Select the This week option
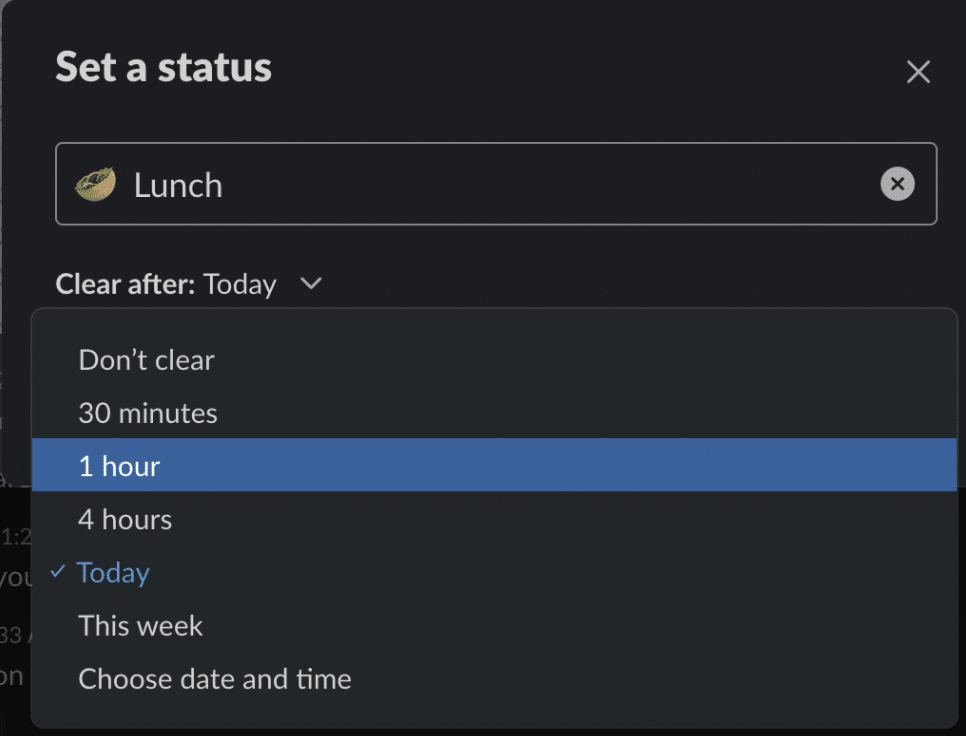The width and height of the screenshot is (966, 736). (494, 625)
